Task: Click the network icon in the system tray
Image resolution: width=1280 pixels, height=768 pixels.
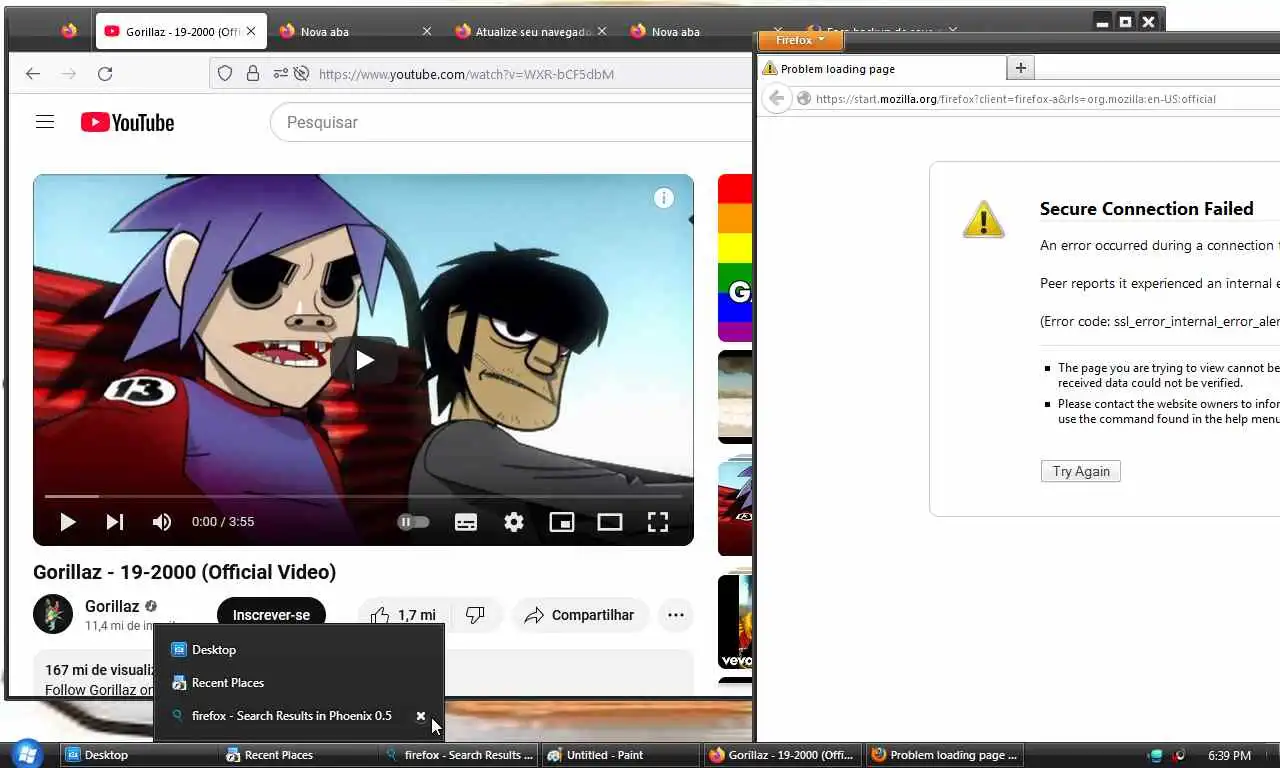Action: pyautogui.click(x=1157, y=755)
